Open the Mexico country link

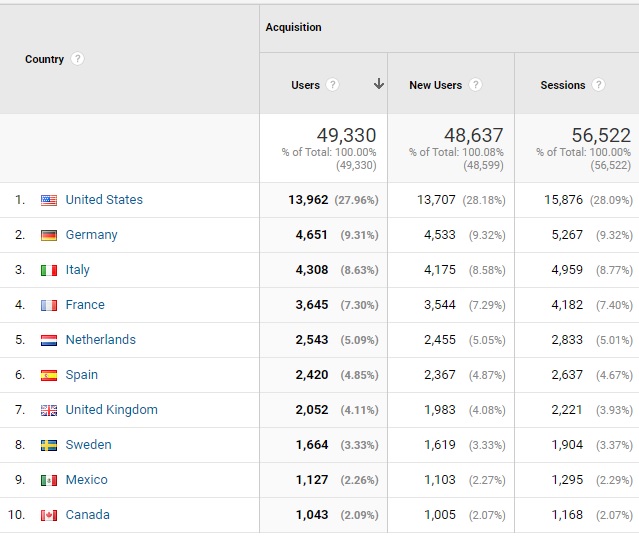(x=87, y=480)
